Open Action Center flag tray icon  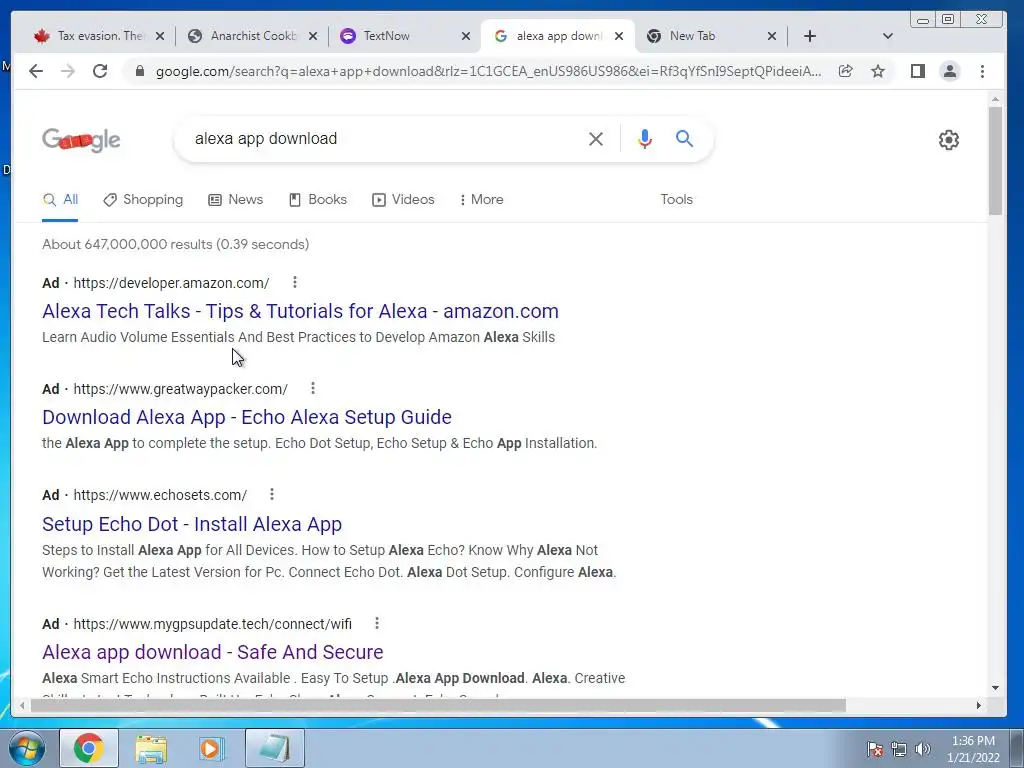pyautogui.click(x=875, y=749)
